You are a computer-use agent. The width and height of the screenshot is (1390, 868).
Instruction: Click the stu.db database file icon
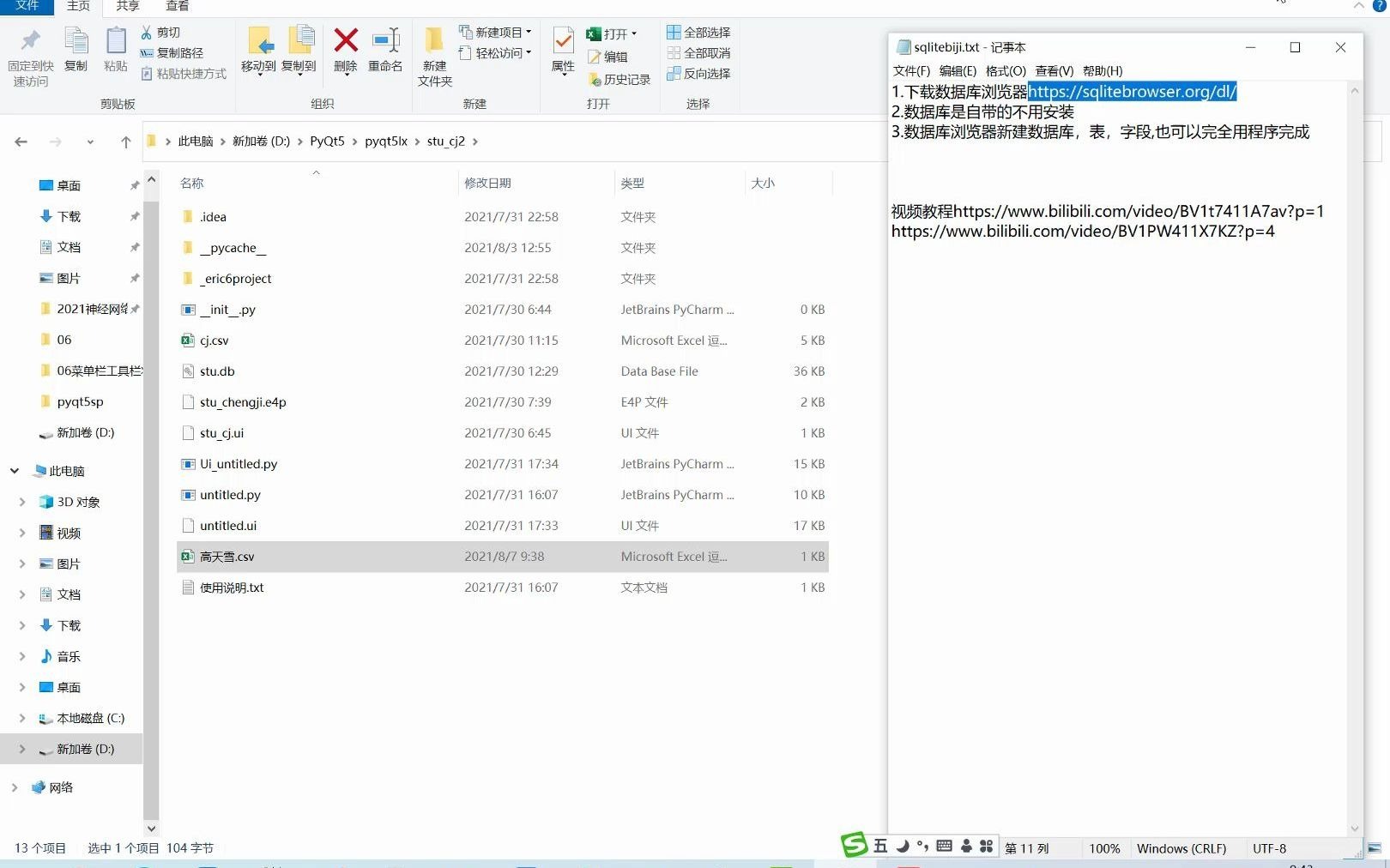tap(188, 371)
